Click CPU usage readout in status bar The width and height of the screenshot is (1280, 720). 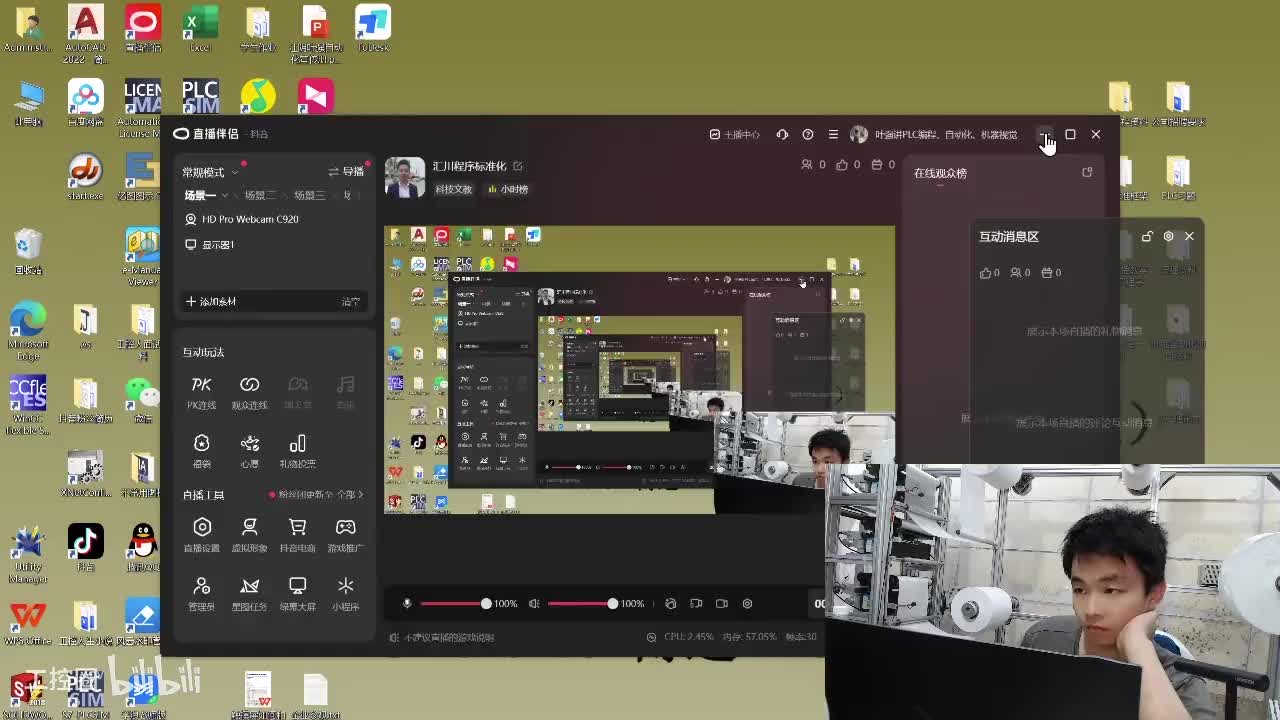(x=688, y=637)
